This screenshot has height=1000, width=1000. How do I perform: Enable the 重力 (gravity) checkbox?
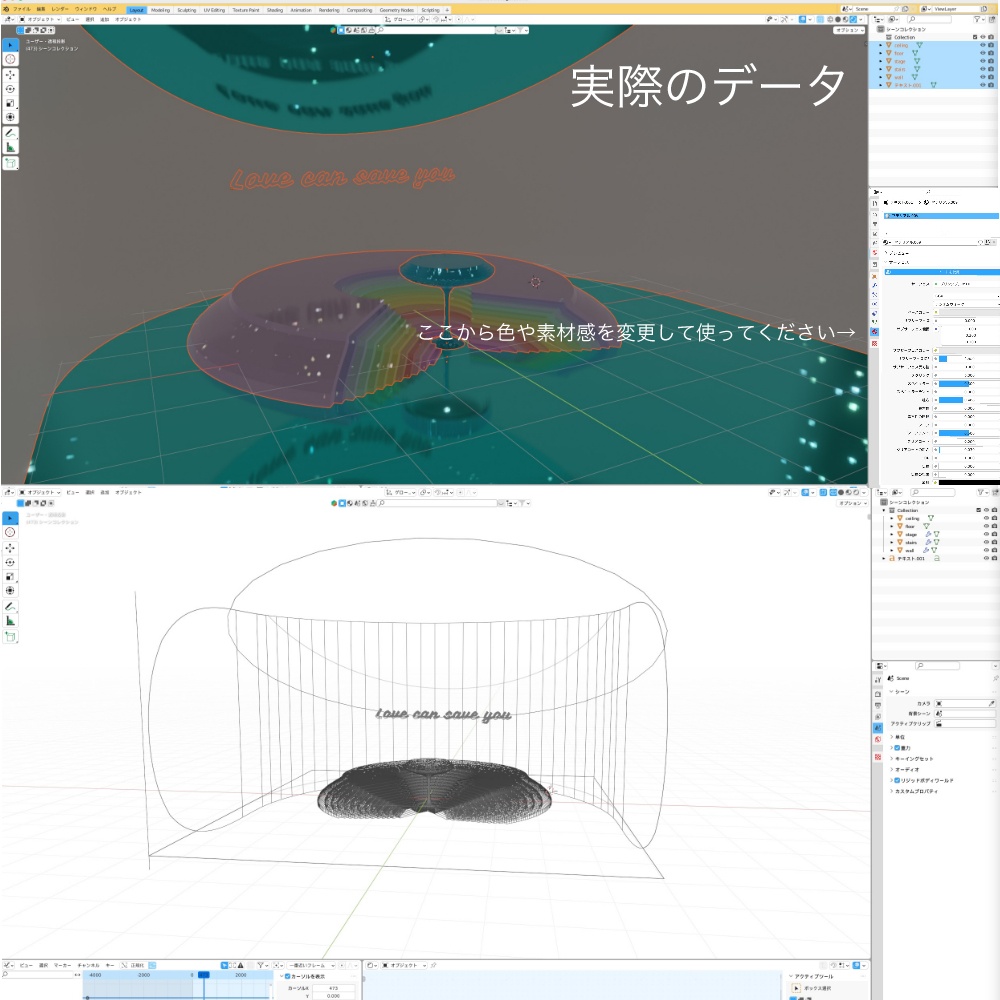(897, 747)
